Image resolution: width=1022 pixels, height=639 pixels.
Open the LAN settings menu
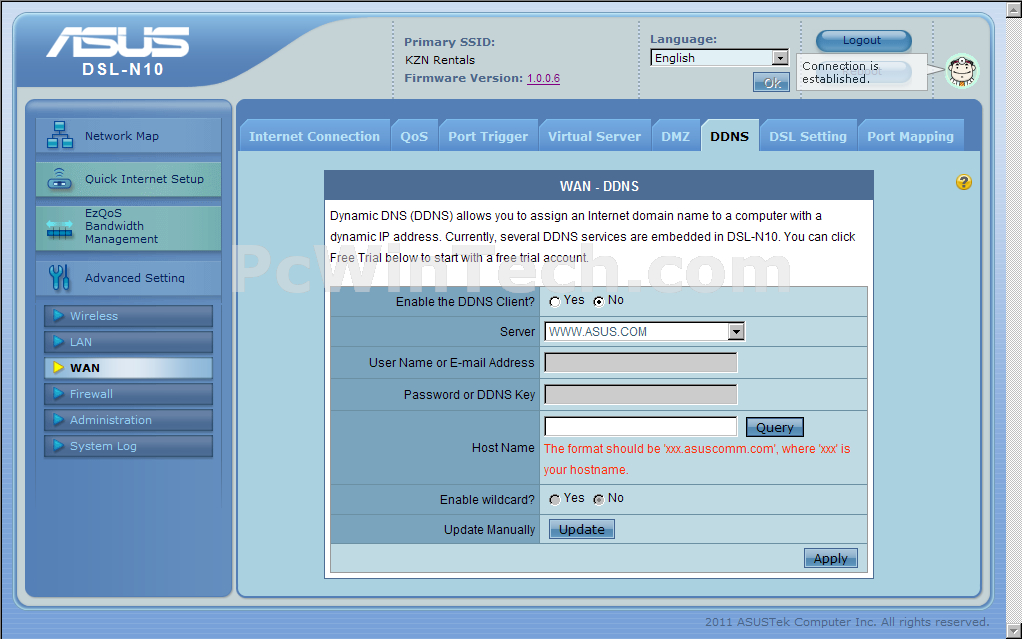pos(128,342)
